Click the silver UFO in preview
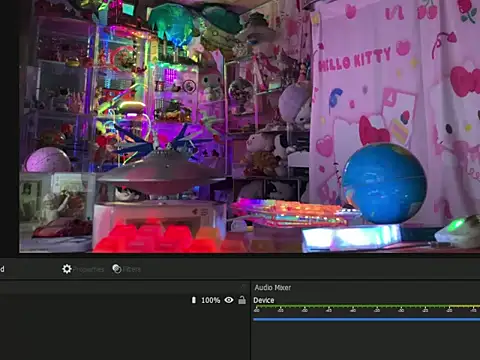Screen dimensions: 480x360 coord(160,173)
